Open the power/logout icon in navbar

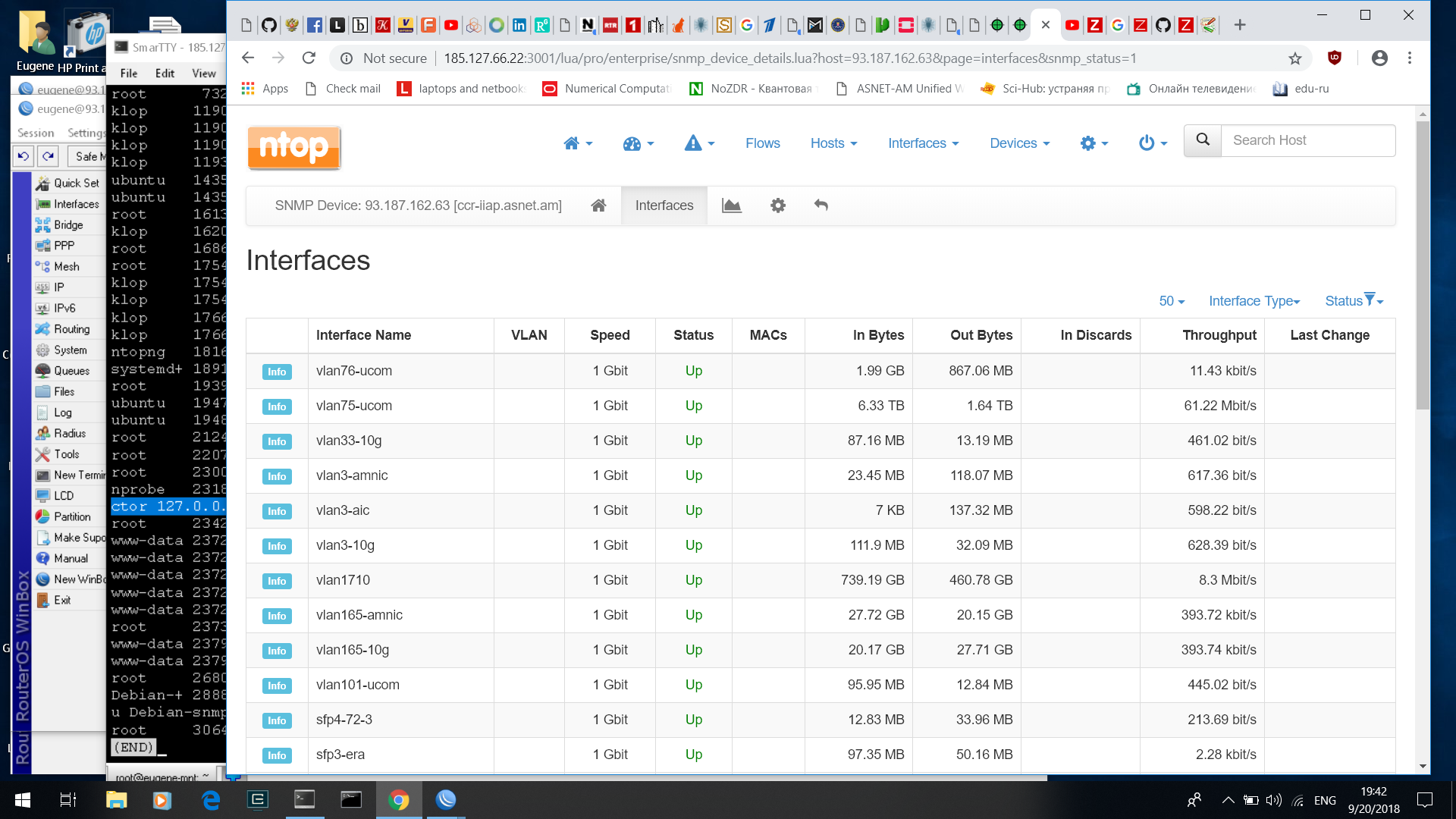(x=1147, y=143)
